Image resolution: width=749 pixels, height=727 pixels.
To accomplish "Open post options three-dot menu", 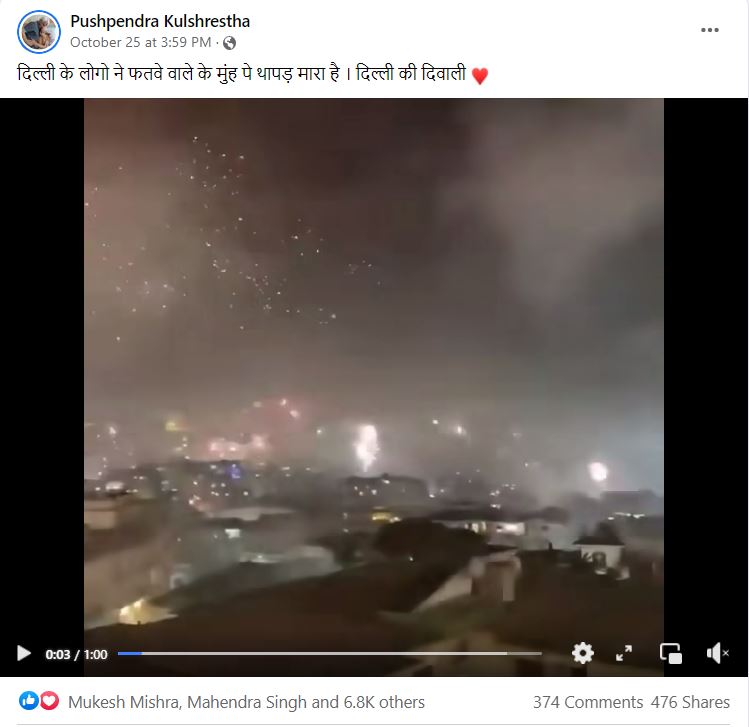I will pos(709,30).
